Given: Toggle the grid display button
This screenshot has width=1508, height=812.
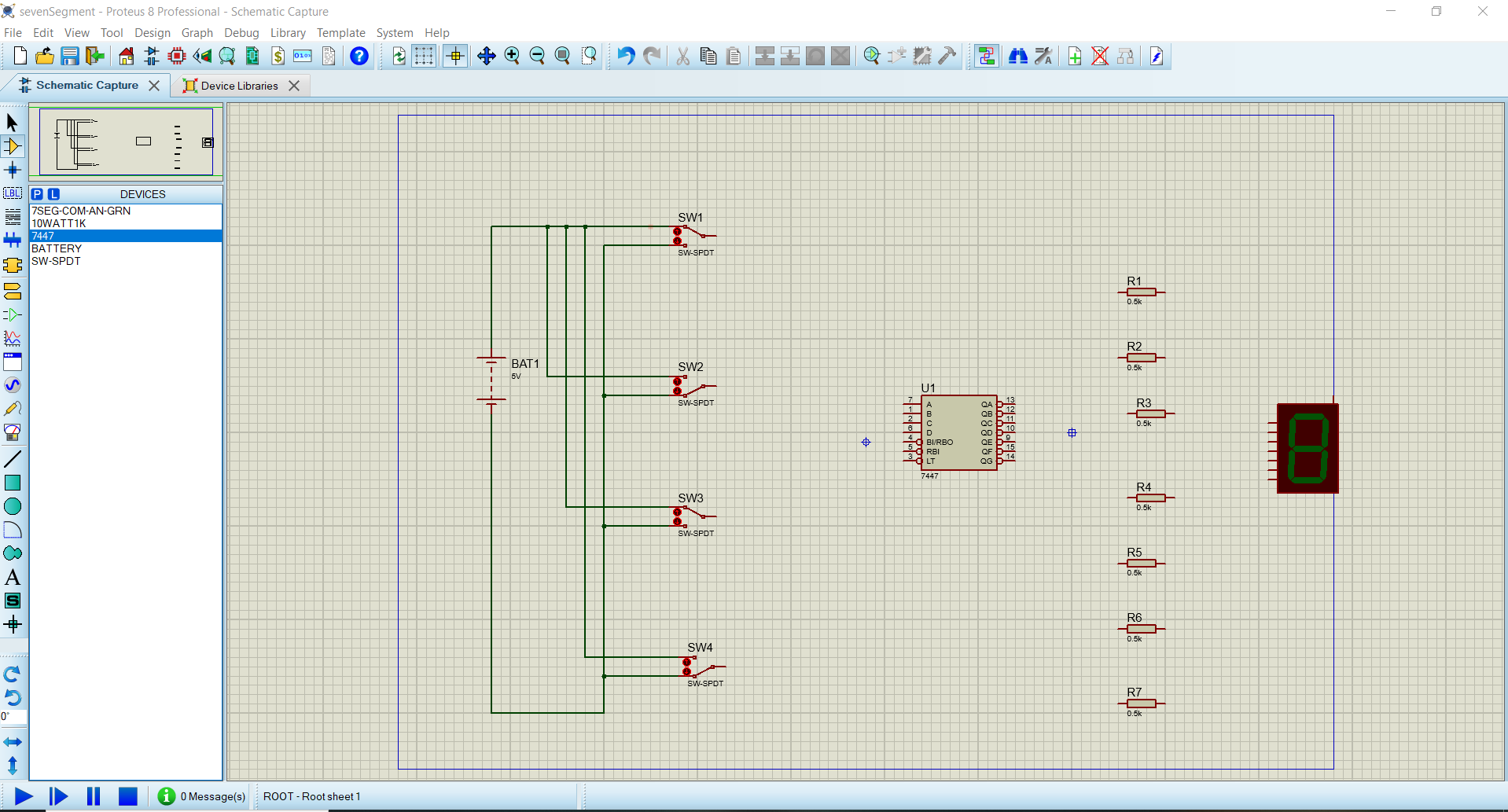Looking at the screenshot, I should point(424,56).
